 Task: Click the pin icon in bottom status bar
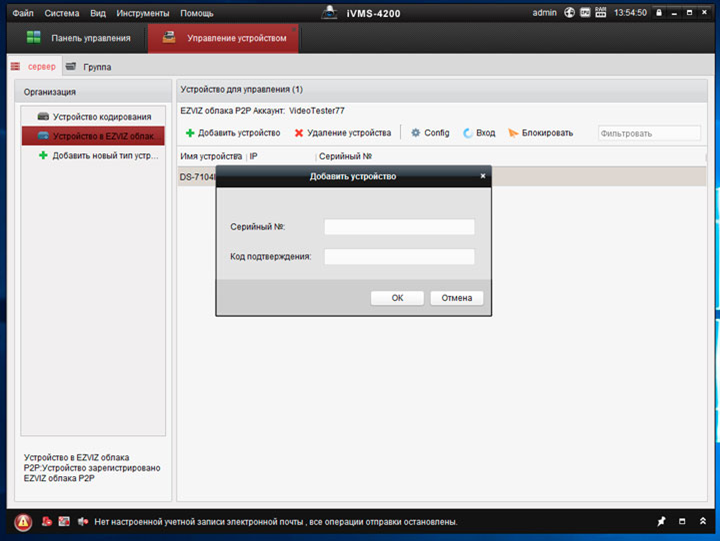coord(660,522)
